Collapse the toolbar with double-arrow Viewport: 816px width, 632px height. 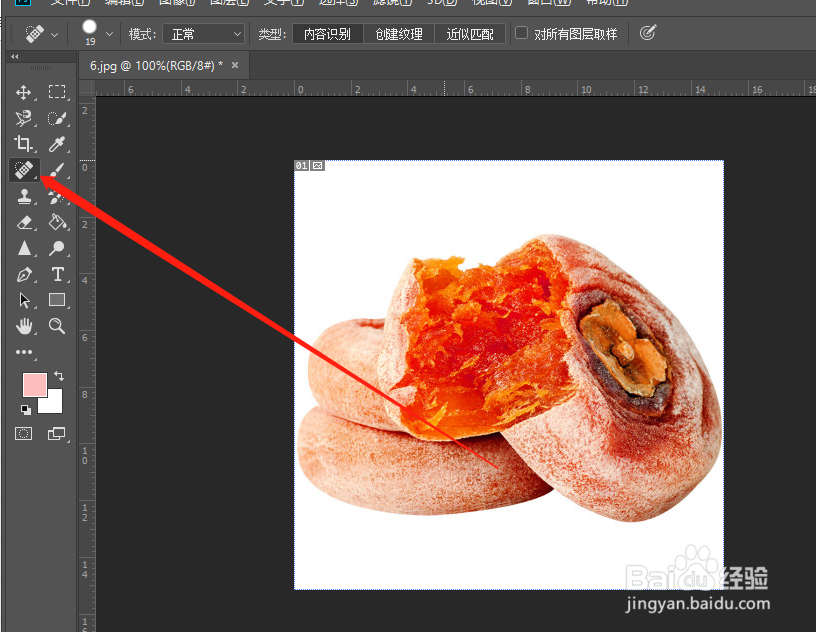(15, 56)
